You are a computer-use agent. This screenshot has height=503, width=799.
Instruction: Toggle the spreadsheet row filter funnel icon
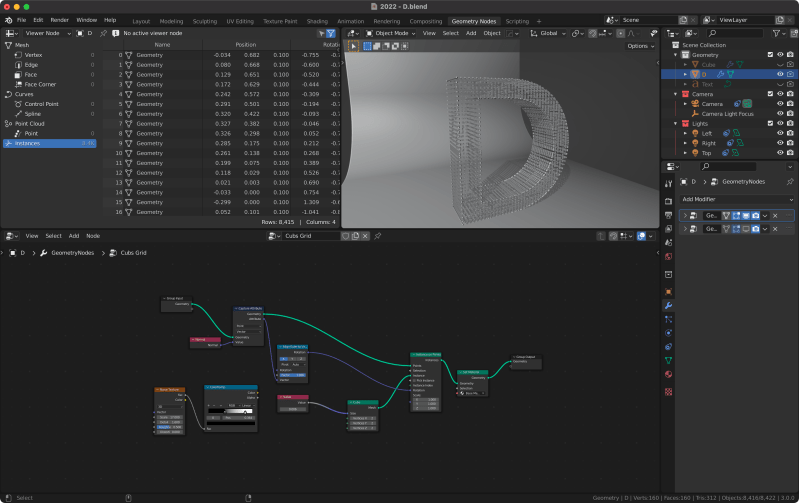click(331, 33)
